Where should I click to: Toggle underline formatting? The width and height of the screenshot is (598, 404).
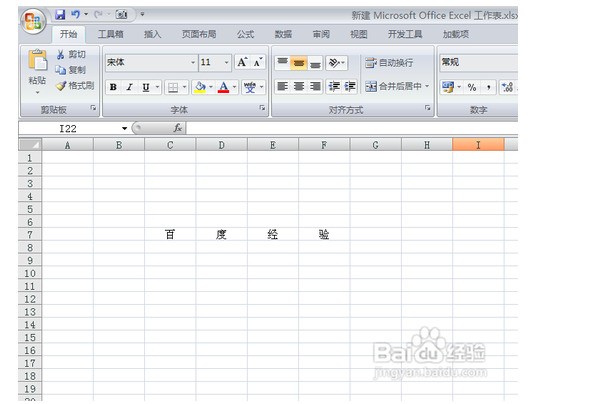(146, 87)
